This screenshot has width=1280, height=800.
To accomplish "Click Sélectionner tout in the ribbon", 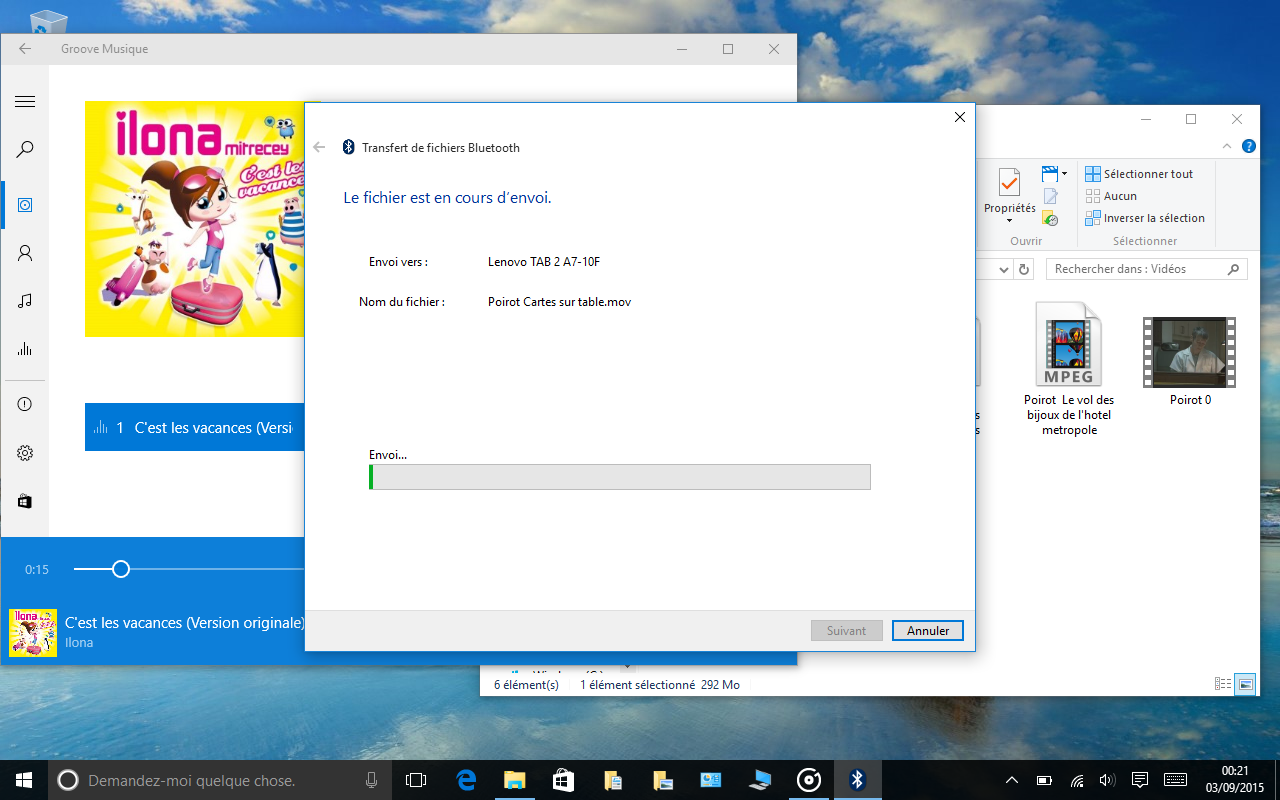I will (x=1139, y=174).
